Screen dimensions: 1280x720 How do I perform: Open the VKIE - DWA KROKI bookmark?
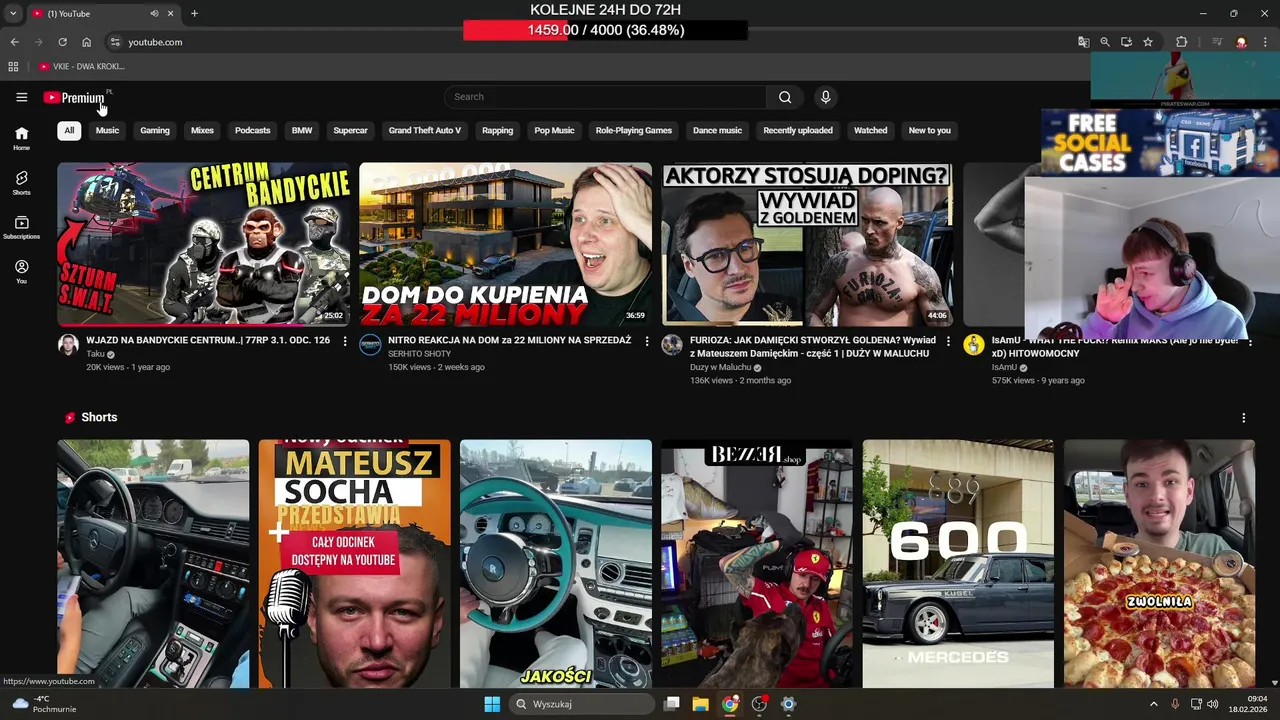coord(82,66)
